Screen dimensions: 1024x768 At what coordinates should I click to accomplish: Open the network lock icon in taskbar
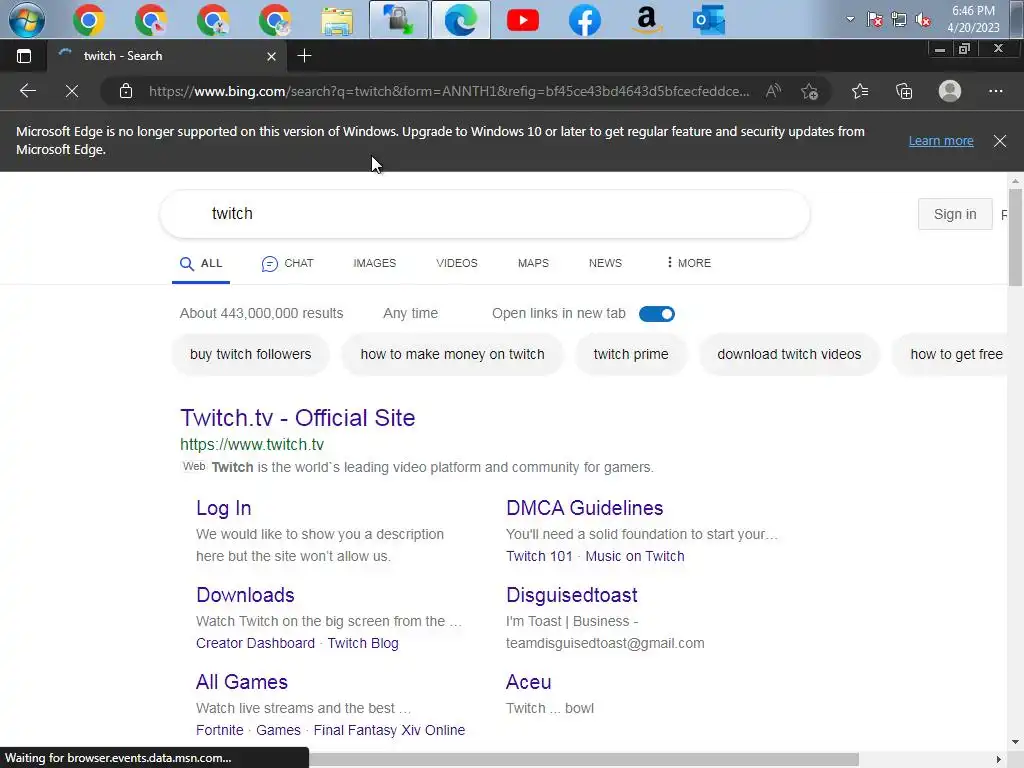(398, 20)
